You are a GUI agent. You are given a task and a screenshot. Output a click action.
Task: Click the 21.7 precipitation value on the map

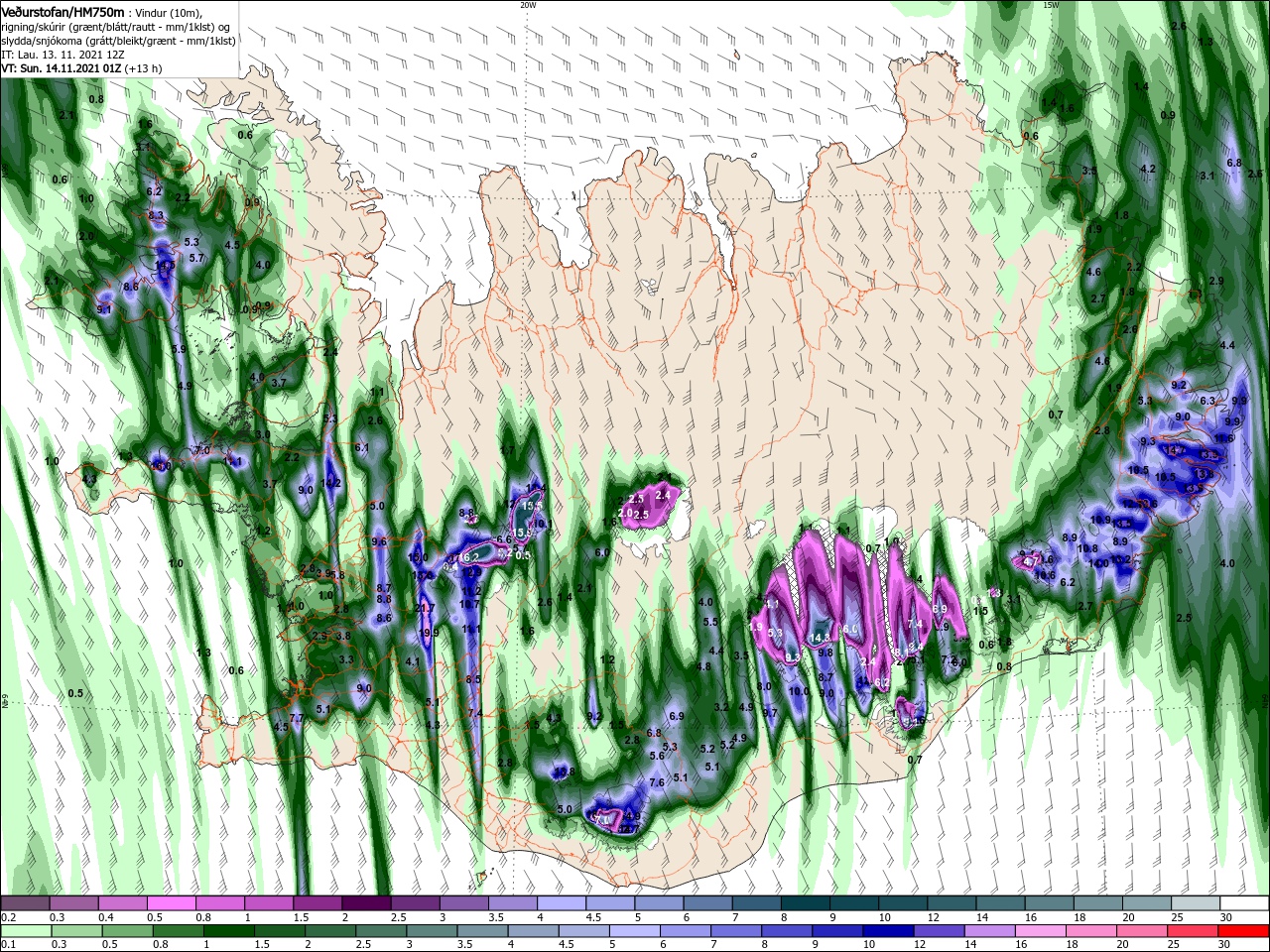426,609
